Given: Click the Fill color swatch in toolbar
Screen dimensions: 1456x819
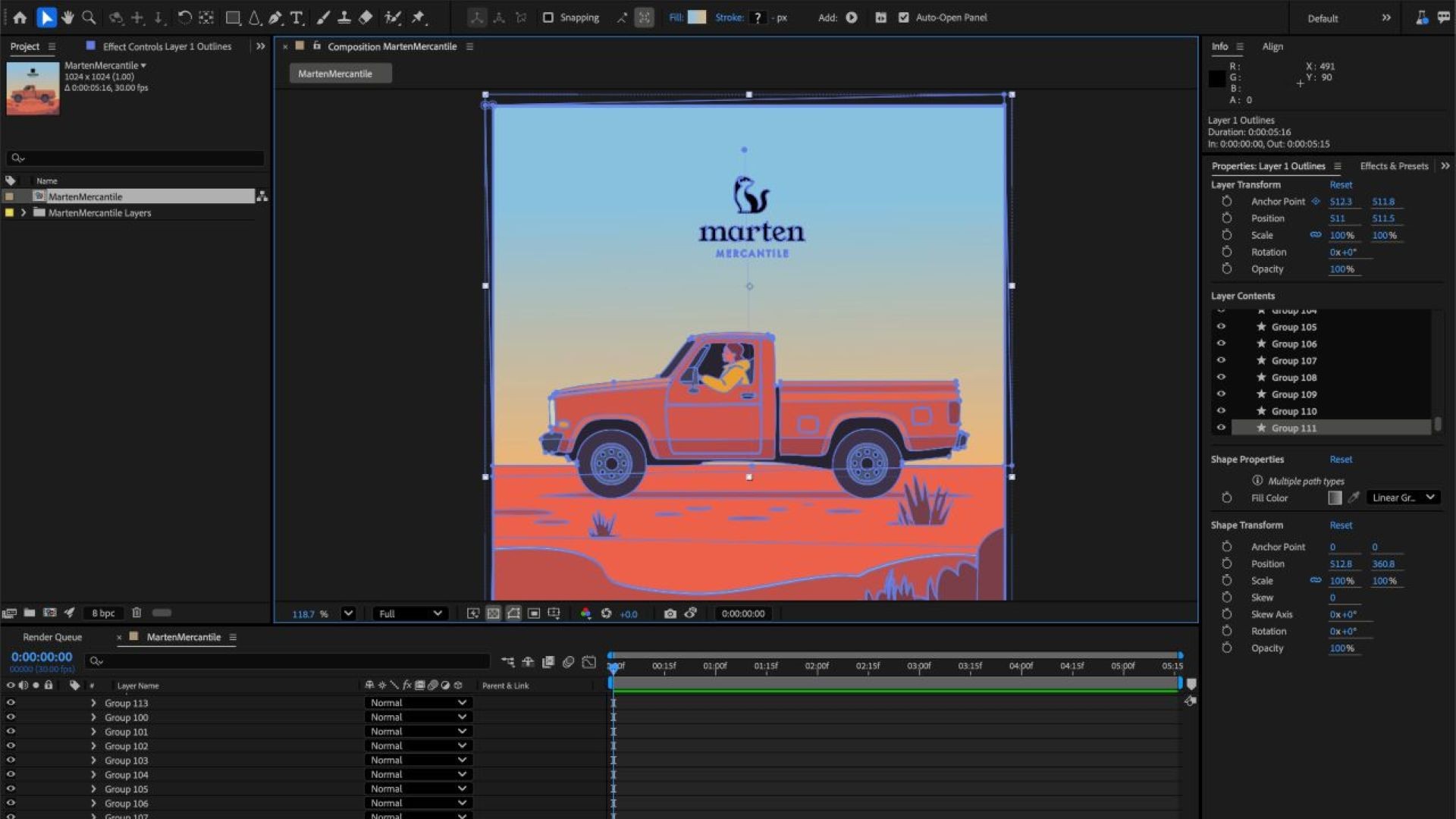Looking at the screenshot, I should (696, 17).
